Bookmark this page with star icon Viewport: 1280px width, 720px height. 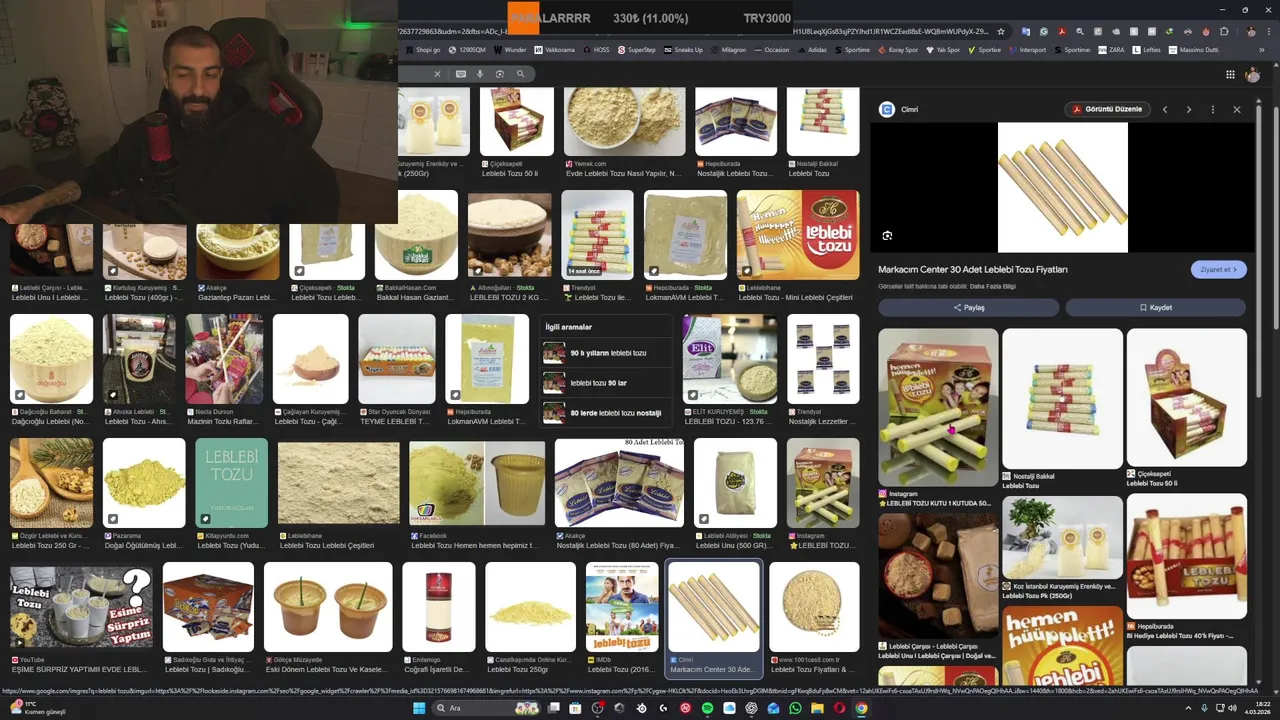(1000, 31)
